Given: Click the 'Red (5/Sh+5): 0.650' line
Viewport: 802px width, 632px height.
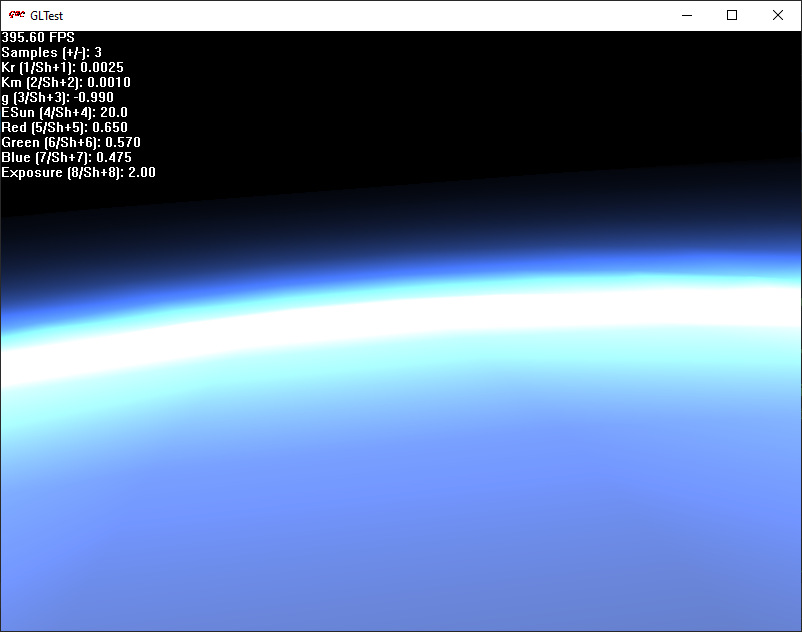Looking at the screenshot, I should (x=64, y=127).
